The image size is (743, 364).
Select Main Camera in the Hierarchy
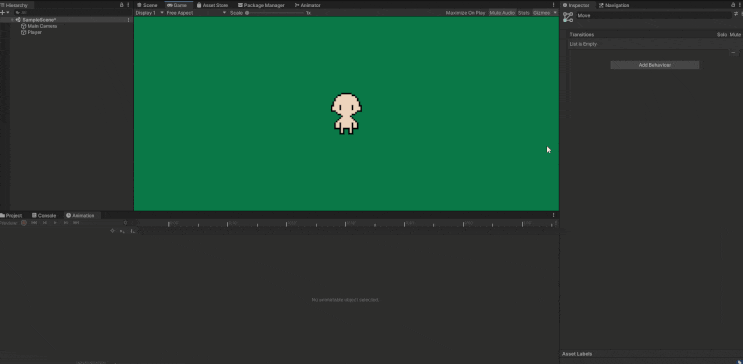[x=42, y=26]
